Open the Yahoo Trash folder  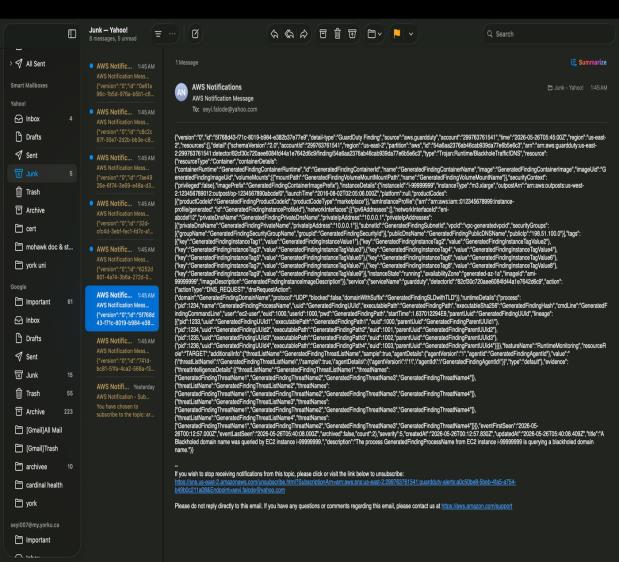point(43,192)
